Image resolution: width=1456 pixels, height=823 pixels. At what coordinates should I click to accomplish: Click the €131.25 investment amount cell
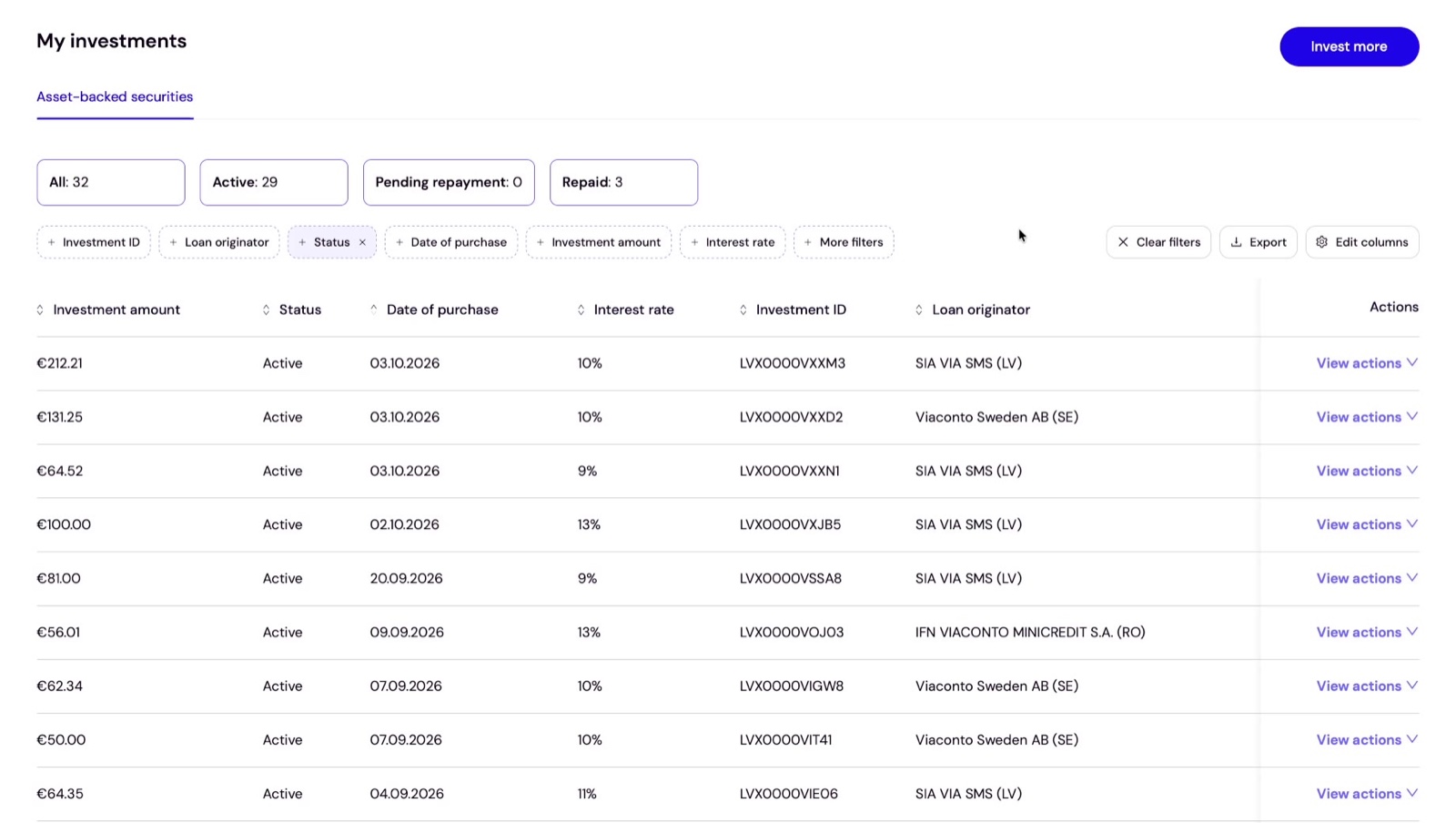point(59,417)
